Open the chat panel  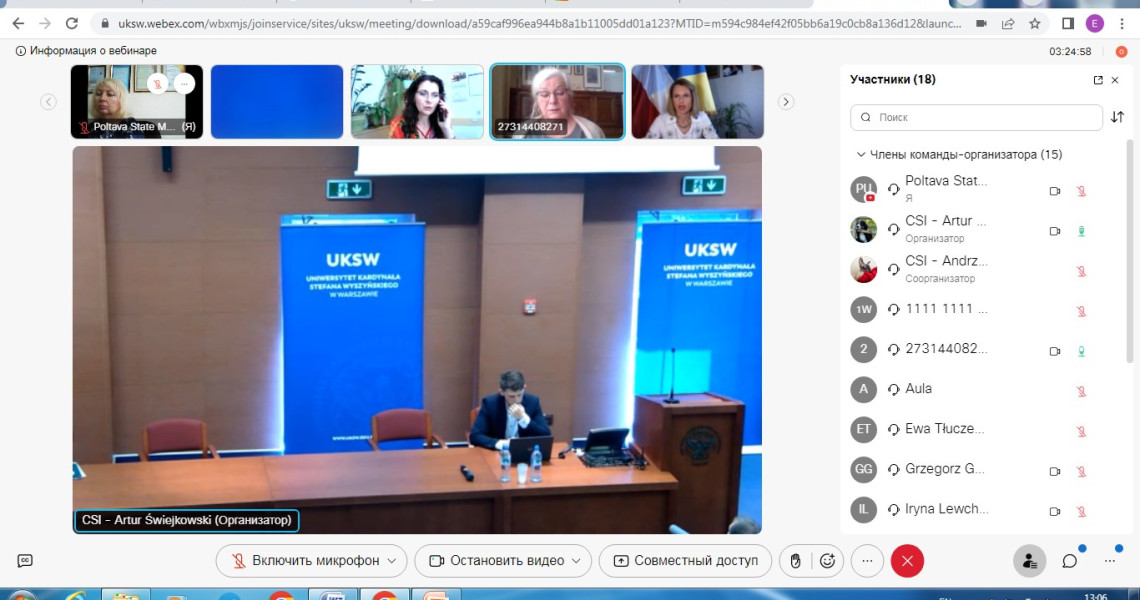tap(1069, 561)
